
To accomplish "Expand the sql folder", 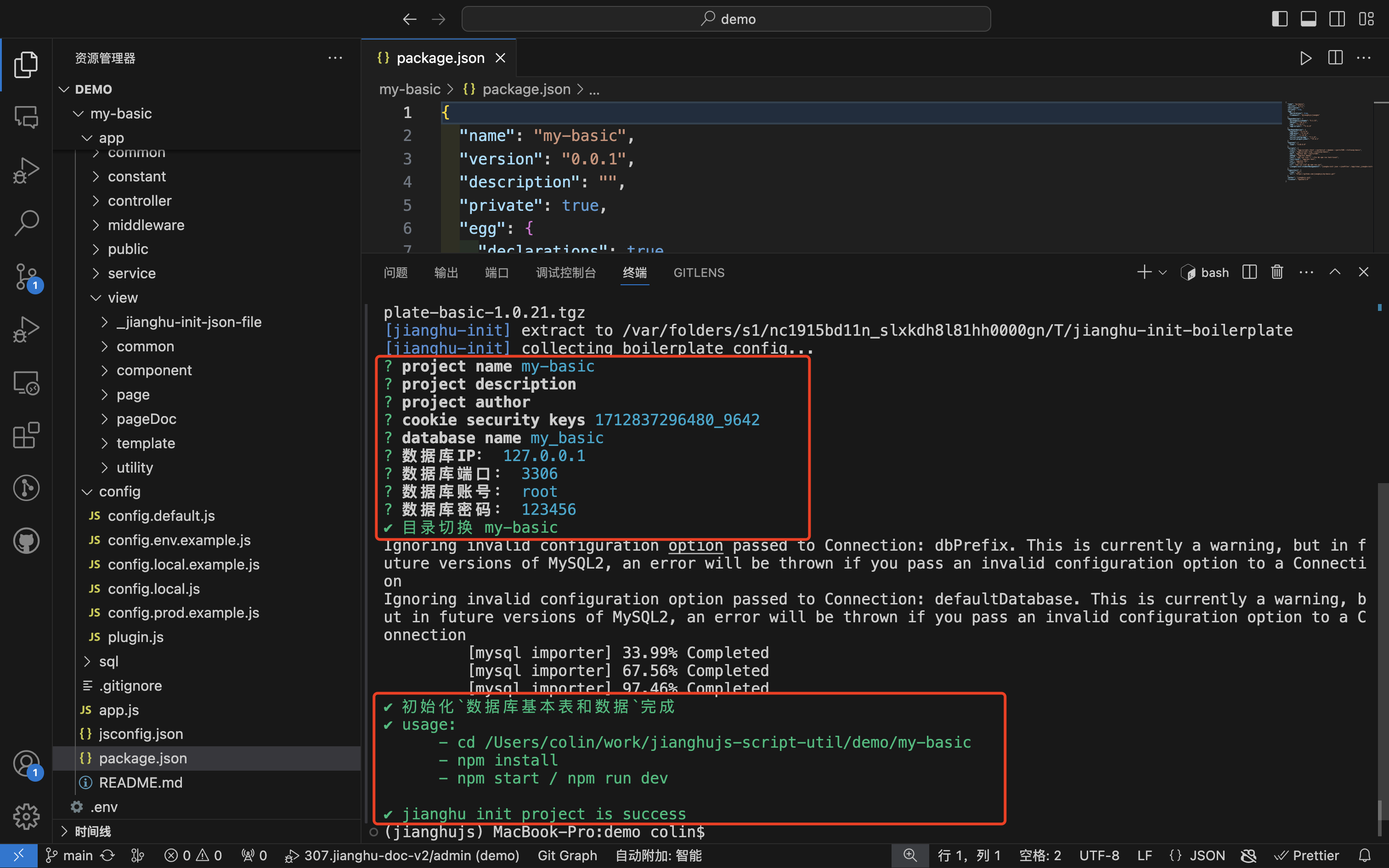I will pos(108,661).
